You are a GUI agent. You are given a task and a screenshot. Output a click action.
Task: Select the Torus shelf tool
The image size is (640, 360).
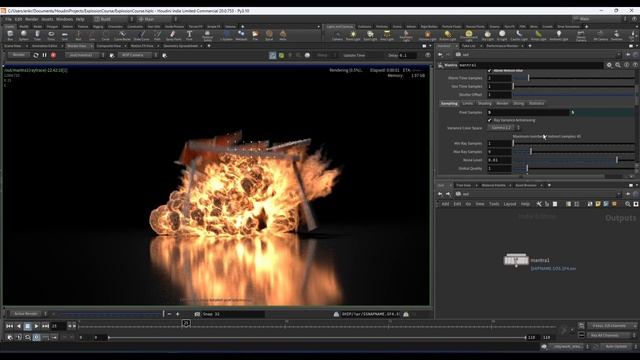[x=51, y=36]
